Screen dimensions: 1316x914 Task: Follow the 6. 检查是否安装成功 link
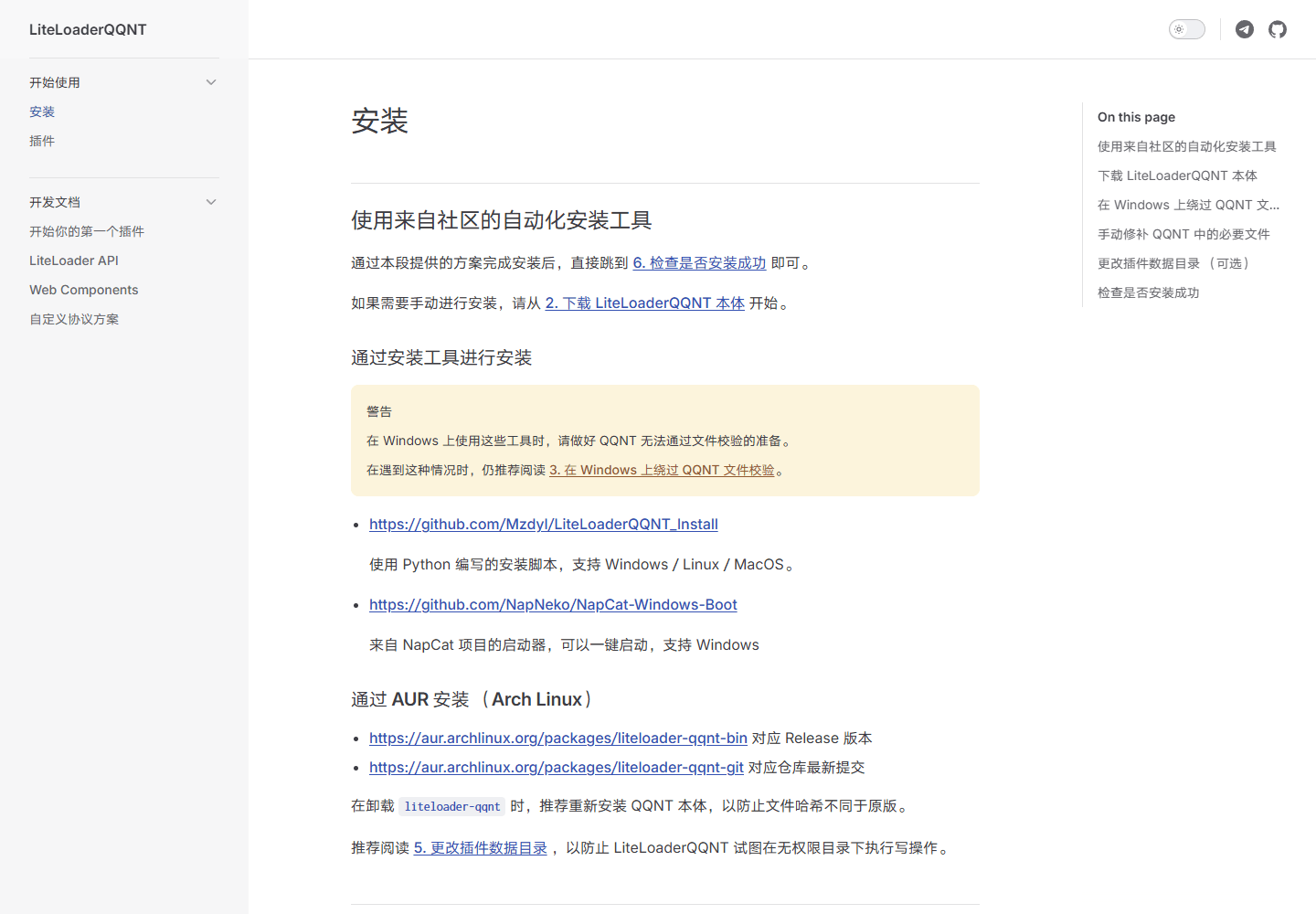click(x=699, y=263)
